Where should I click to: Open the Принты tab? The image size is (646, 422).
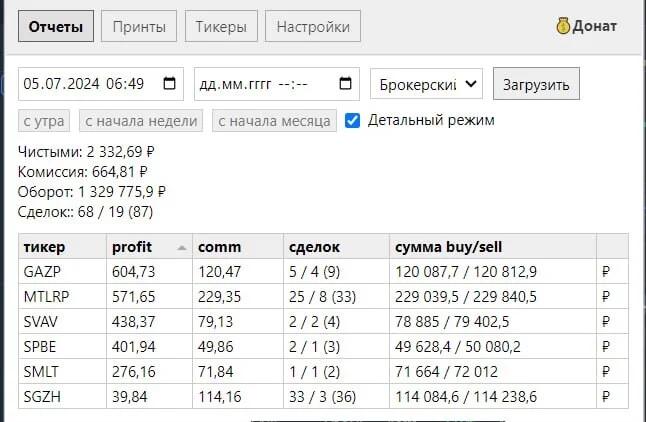point(139,26)
